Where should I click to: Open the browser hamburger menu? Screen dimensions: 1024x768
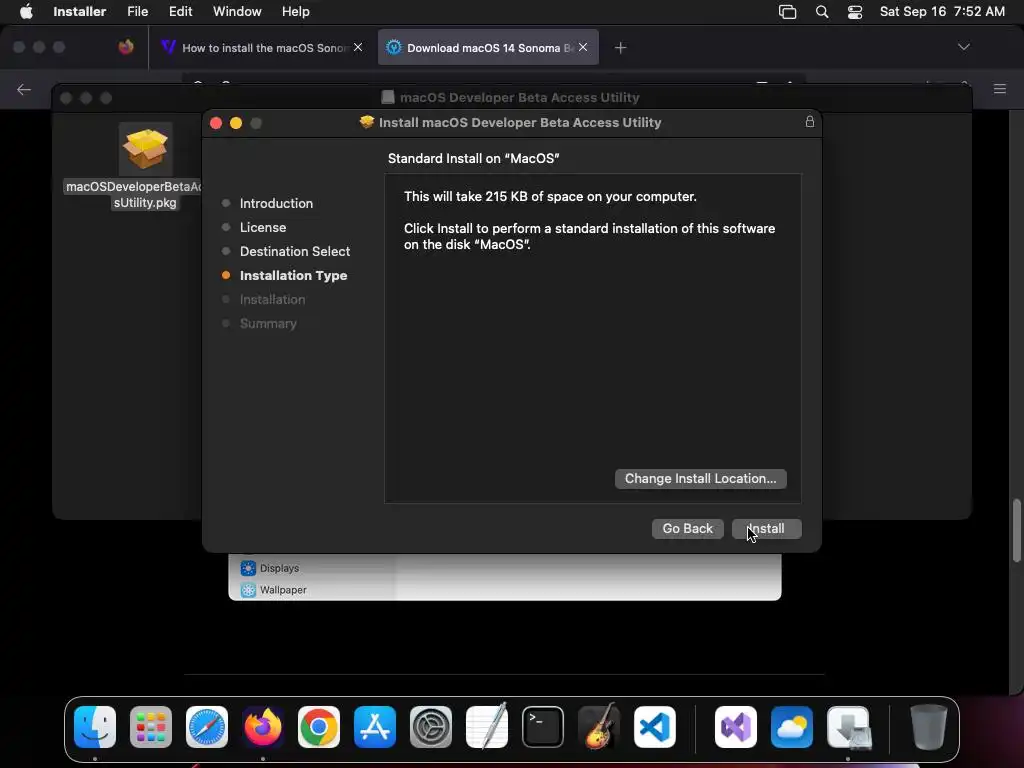1000,89
